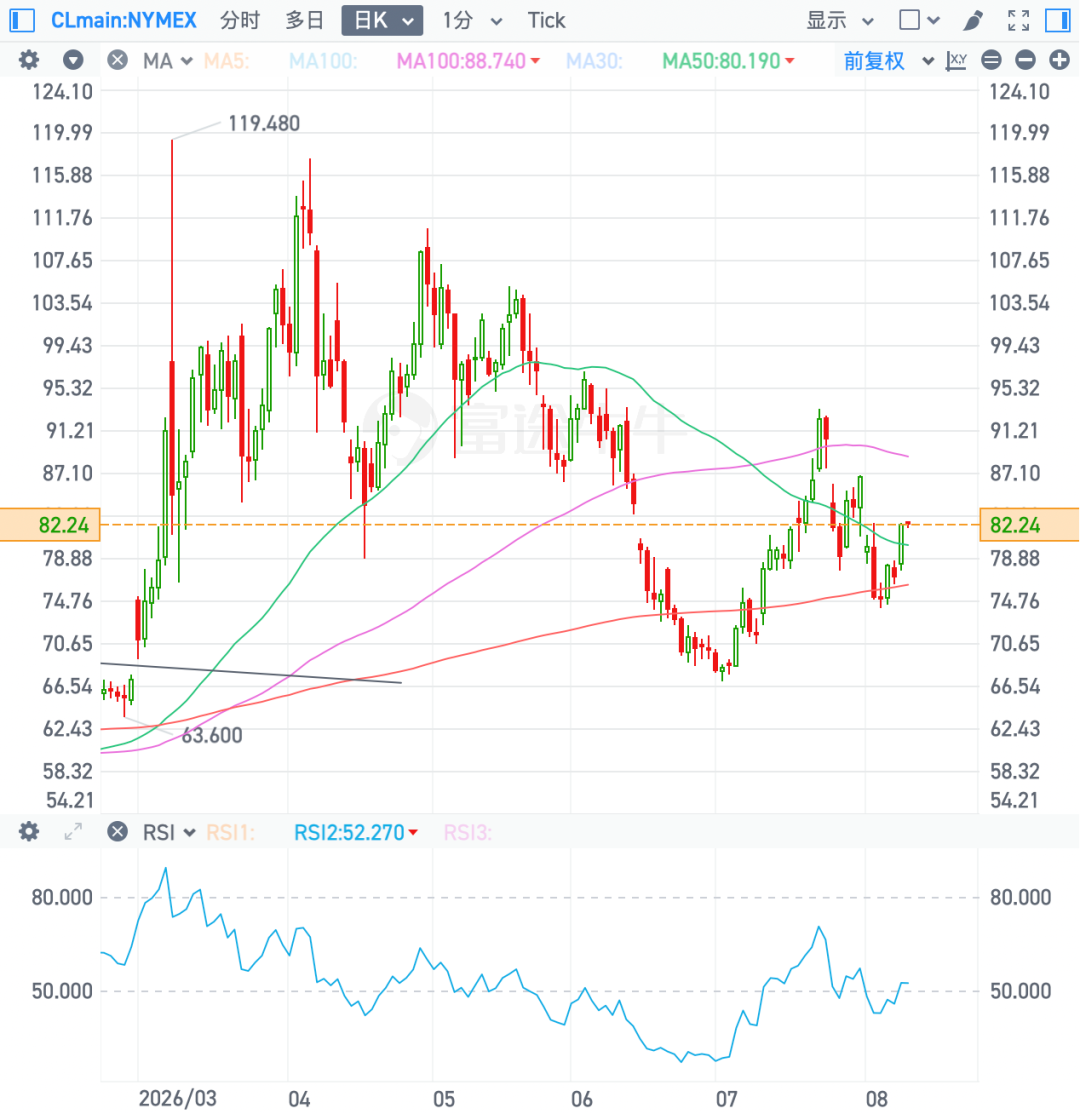Toggle the faded blue MA100 line
Viewport: 1080px width, 1114px height.
coord(323,61)
